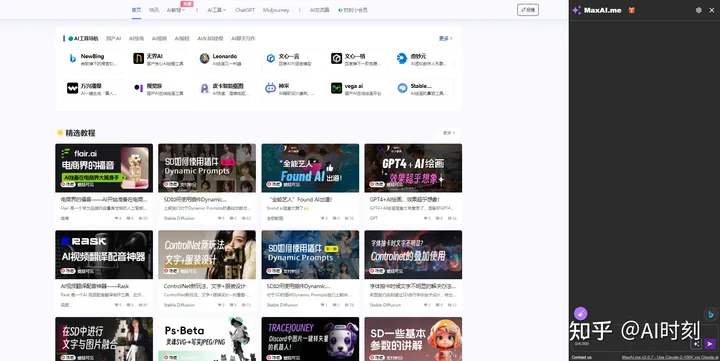Viewport: 720px width, 361px height.
Task: Open the vega ai tool icon
Action: pyautogui.click(x=337, y=88)
